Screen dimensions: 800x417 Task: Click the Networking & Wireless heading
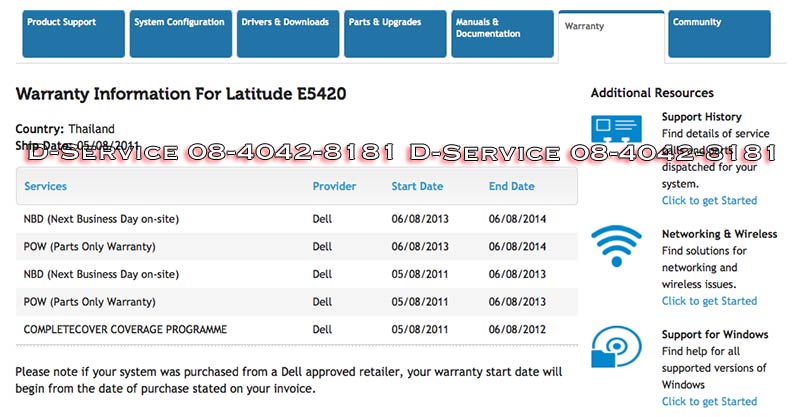719,234
